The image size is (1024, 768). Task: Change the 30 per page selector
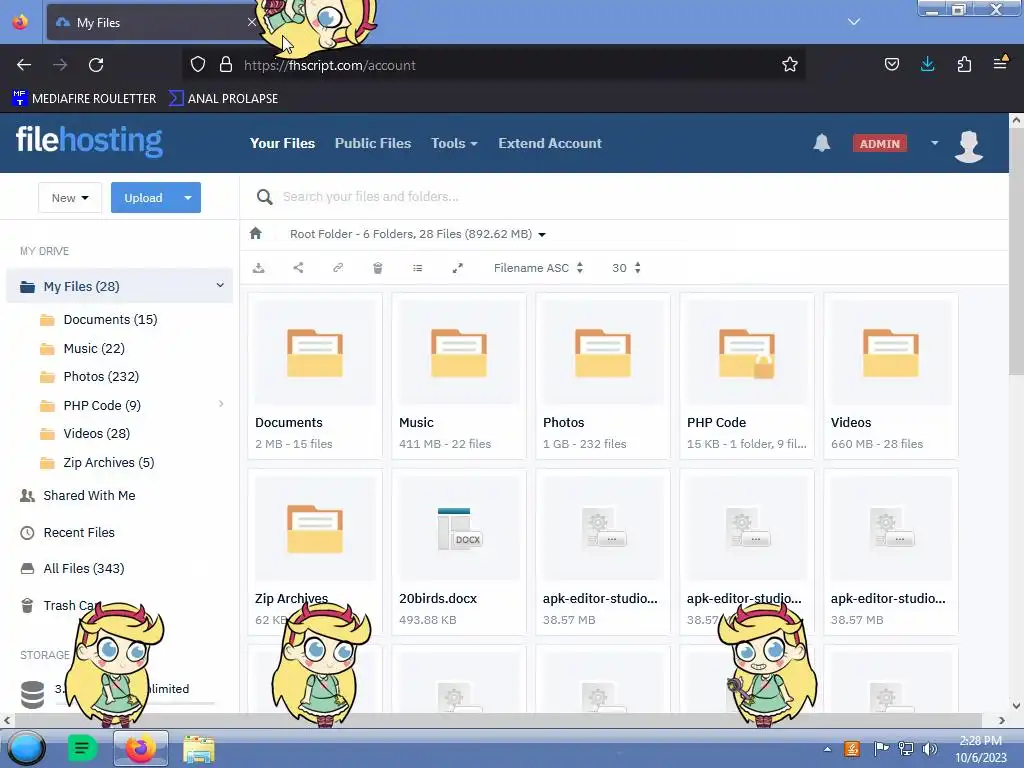[626, 268]
